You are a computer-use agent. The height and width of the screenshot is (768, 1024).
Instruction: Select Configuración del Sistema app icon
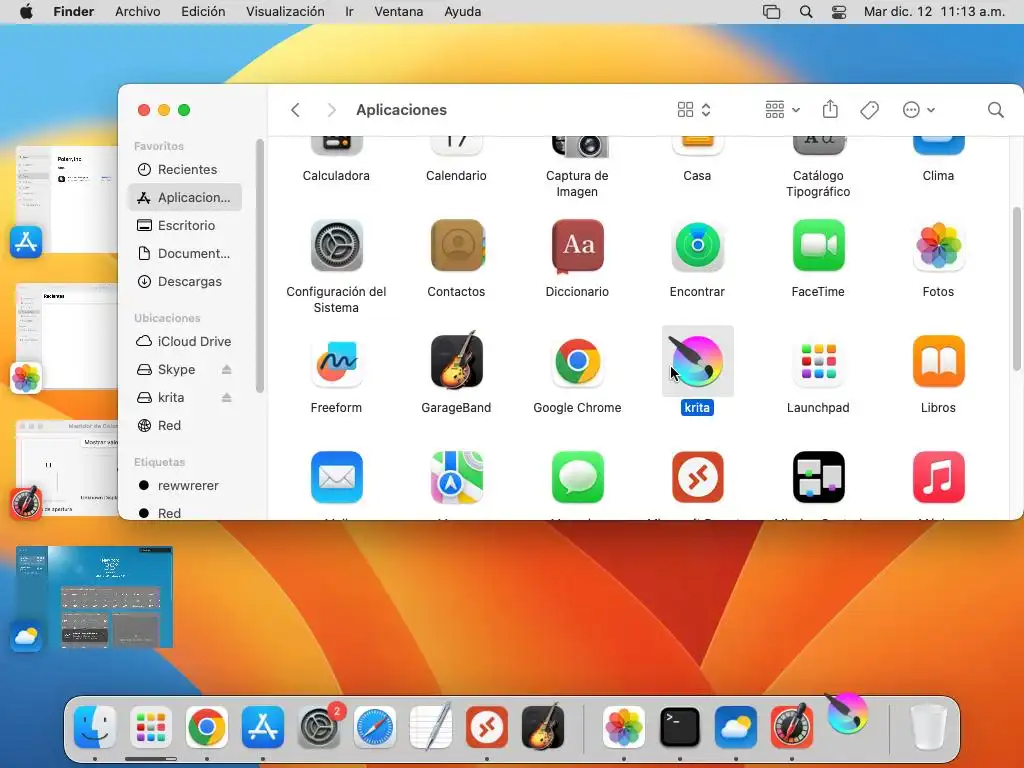336,246
